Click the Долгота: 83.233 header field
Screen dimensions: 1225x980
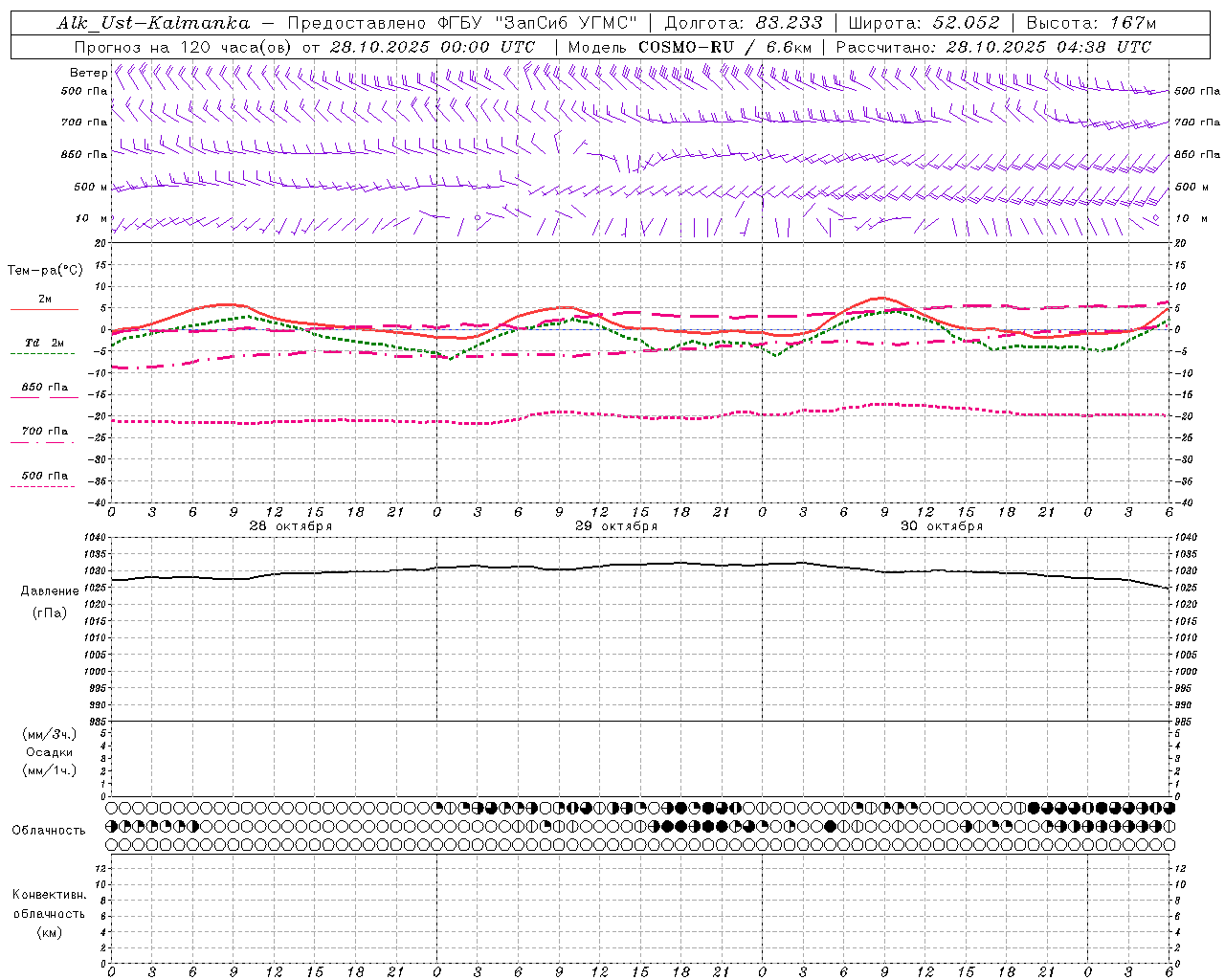(x=744, y=23)
